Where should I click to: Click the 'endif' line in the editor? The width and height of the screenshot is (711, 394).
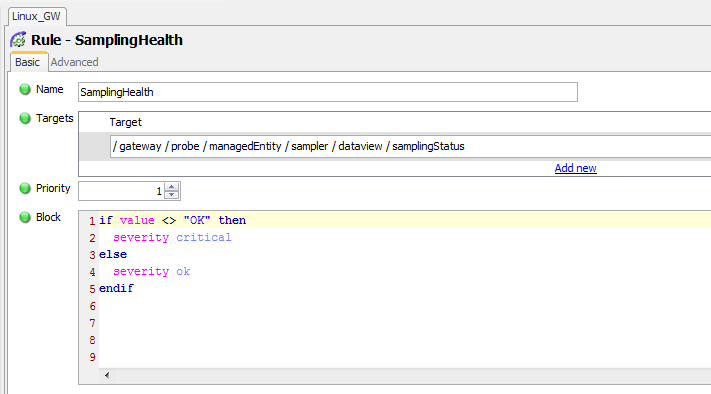tap(117, 288)
